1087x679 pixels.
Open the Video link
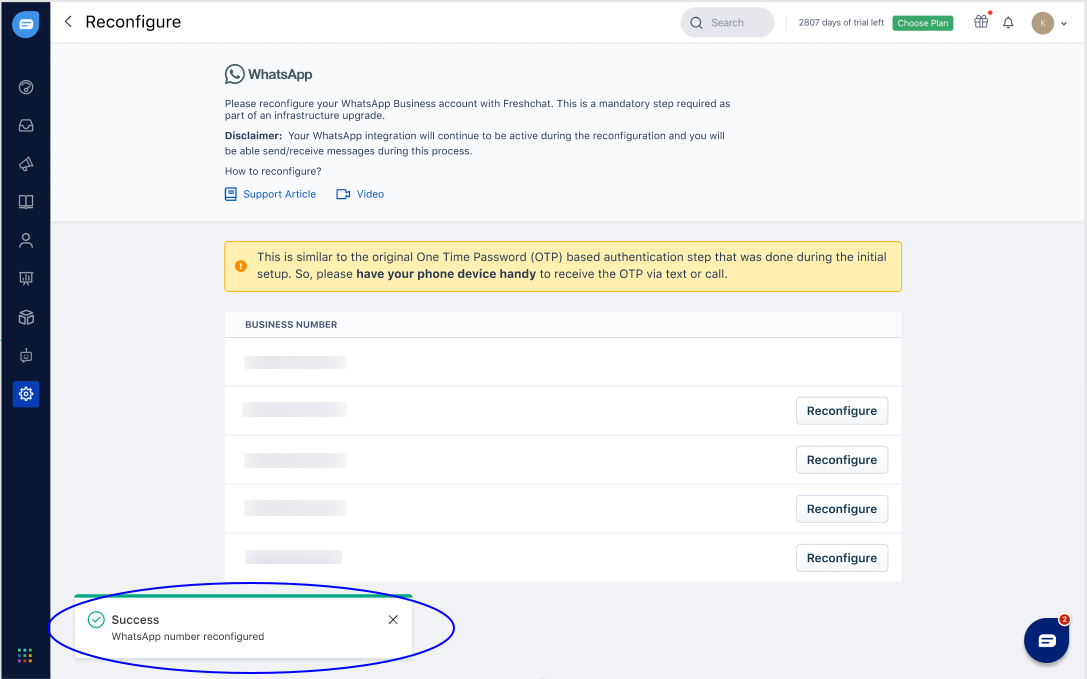tap(360, 194)
